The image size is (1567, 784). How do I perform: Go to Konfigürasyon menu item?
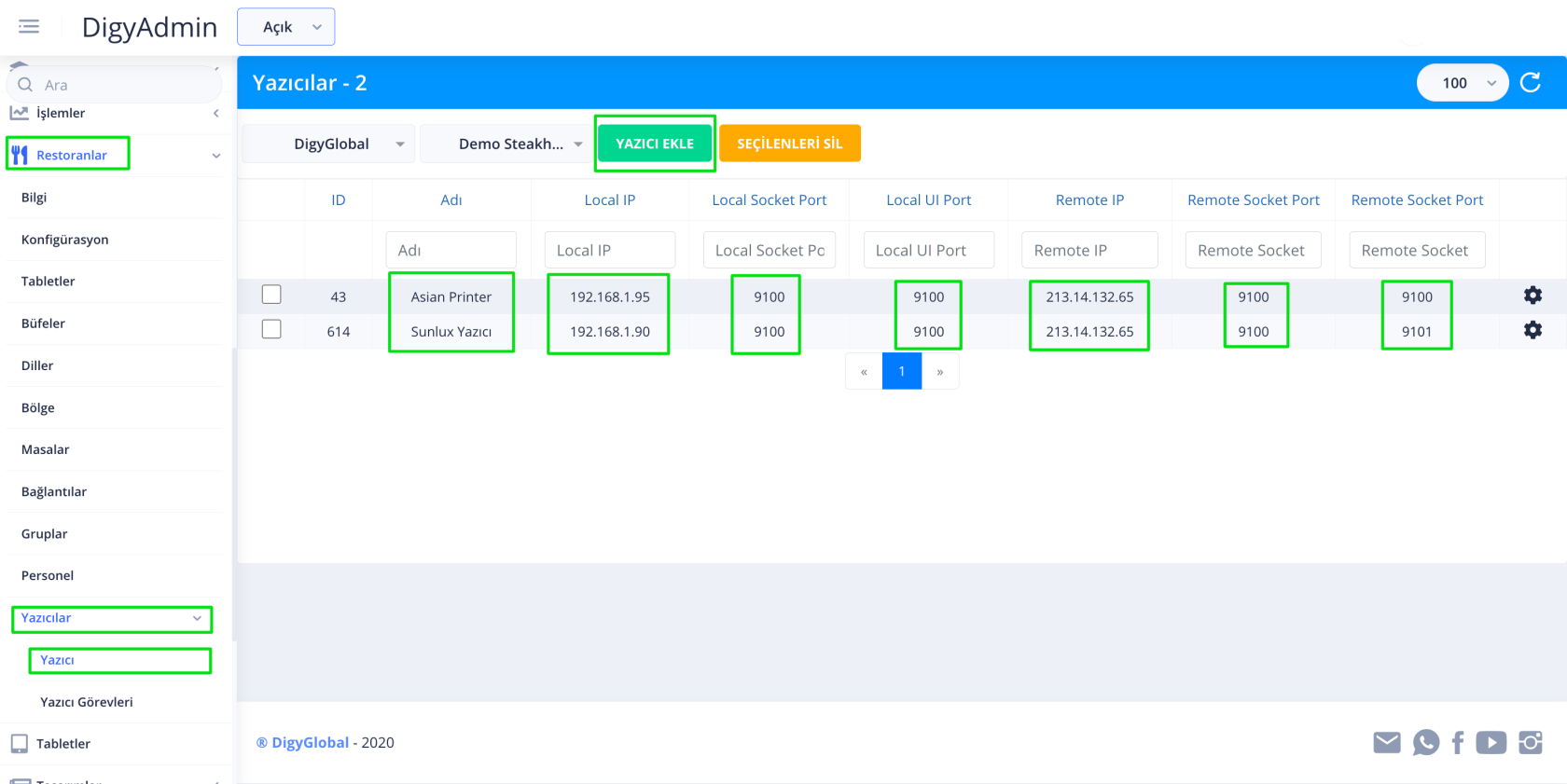tap(64, 240)
